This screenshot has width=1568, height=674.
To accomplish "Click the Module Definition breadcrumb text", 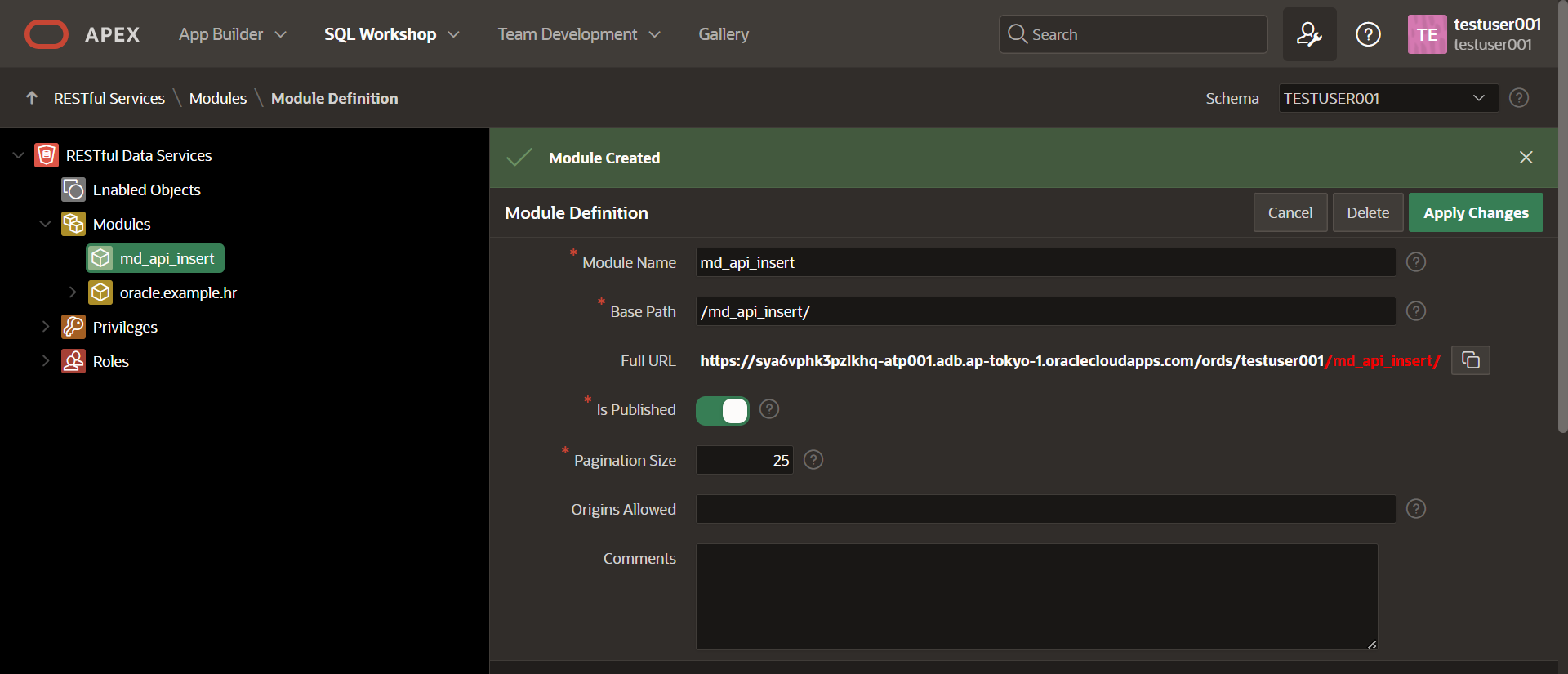I will 335,98.
